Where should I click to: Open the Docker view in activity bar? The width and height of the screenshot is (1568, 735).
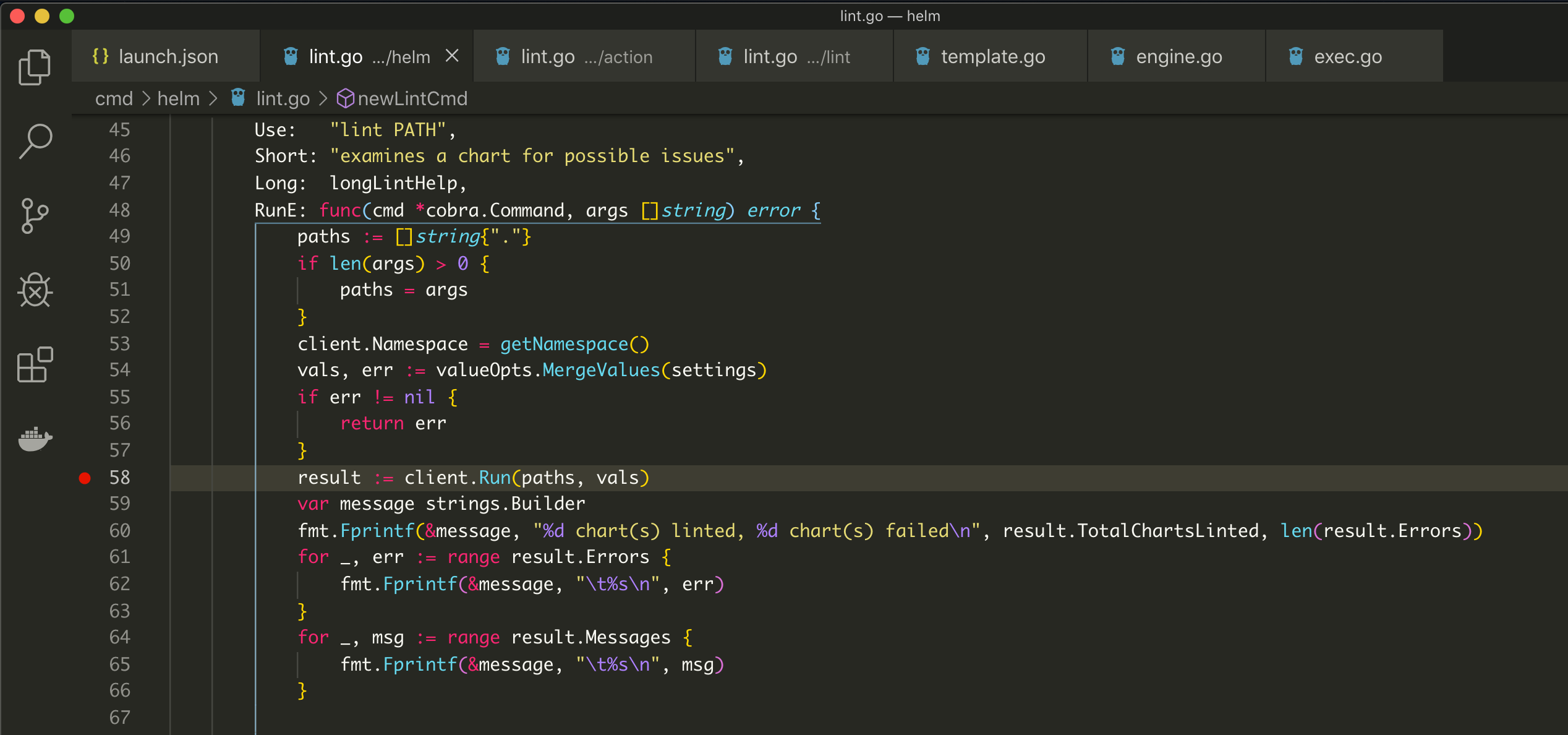35,439
